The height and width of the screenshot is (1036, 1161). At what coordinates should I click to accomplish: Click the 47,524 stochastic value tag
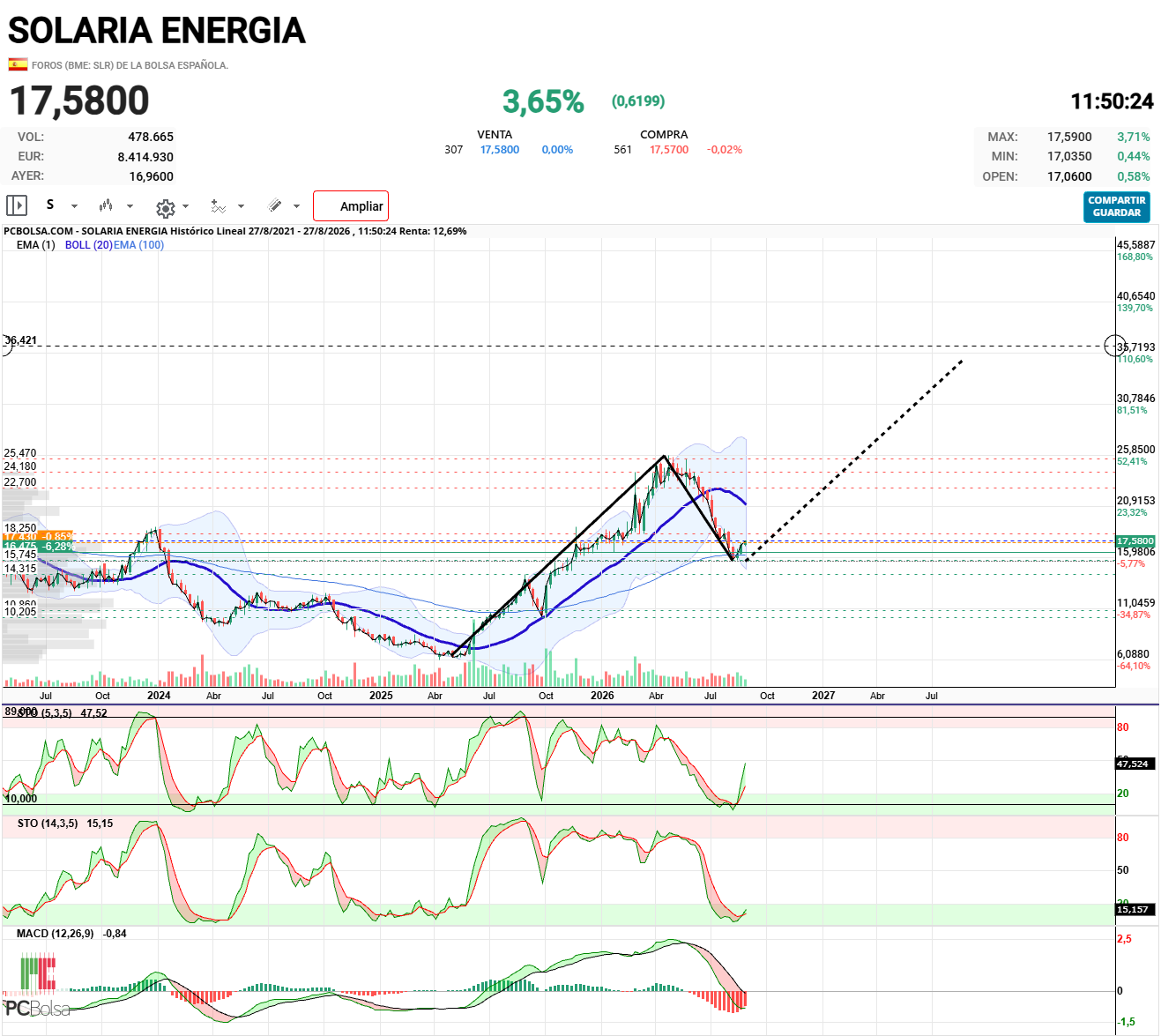click(x=1135, y=764)
